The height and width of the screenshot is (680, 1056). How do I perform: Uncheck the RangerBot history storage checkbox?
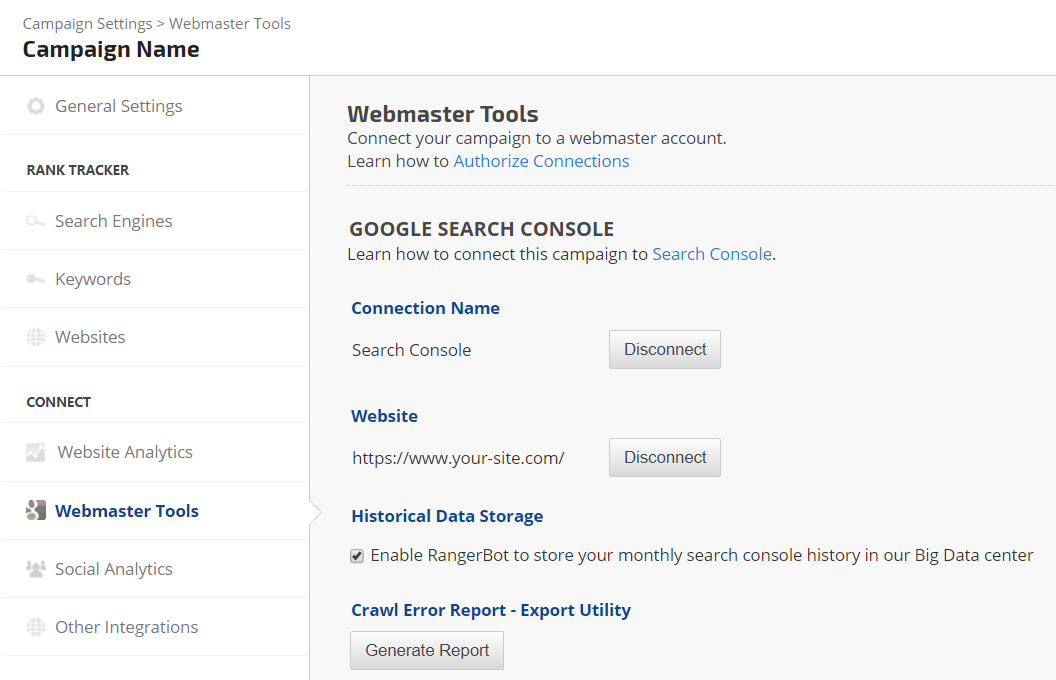click(x=357, y=556)
